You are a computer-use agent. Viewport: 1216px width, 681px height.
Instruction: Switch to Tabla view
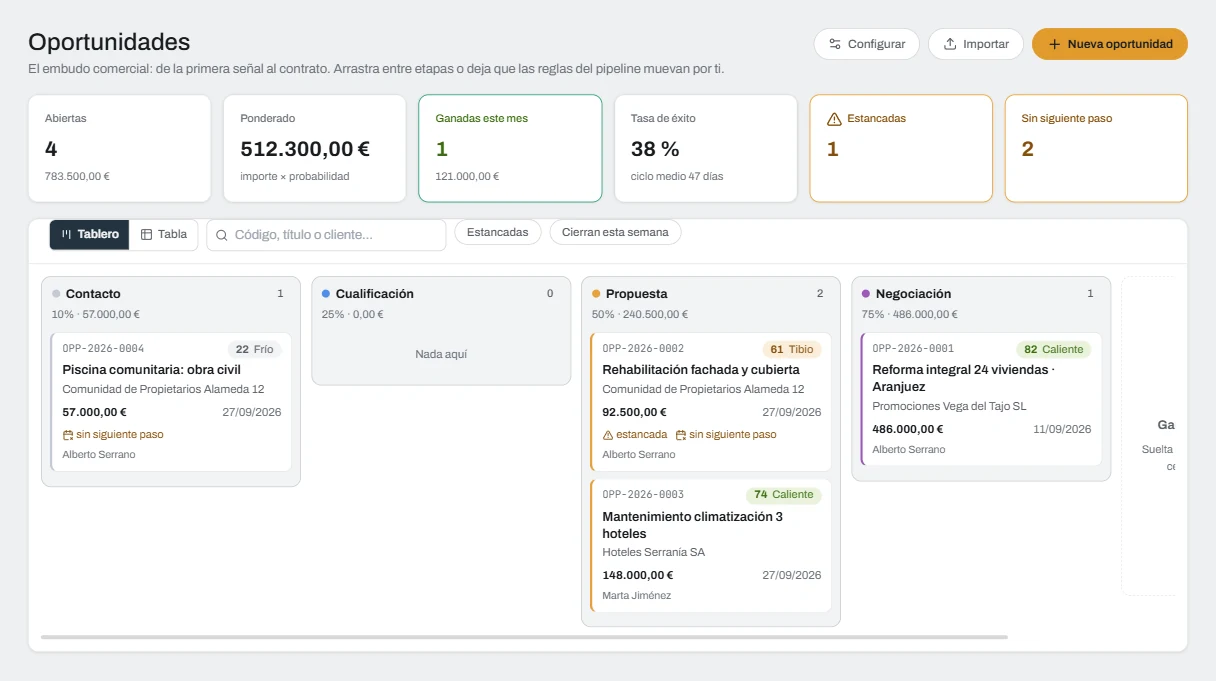[x=164, y=234]
